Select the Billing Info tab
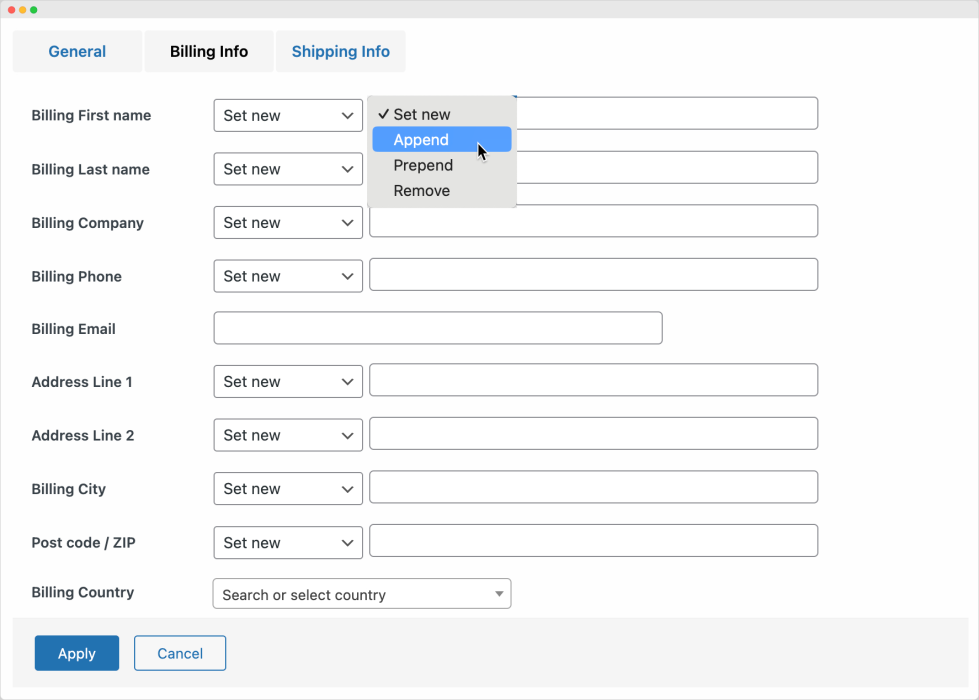 (209, 52)
